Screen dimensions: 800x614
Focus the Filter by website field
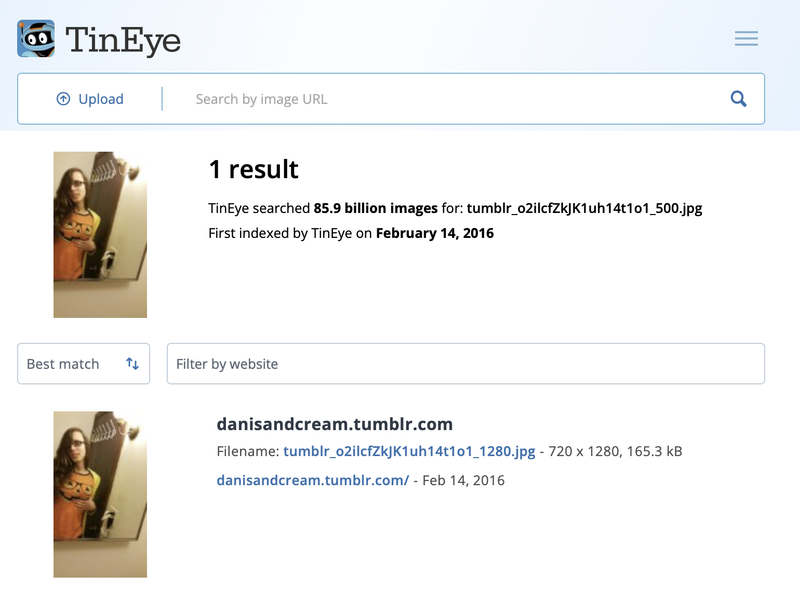(x=466, y=364)
